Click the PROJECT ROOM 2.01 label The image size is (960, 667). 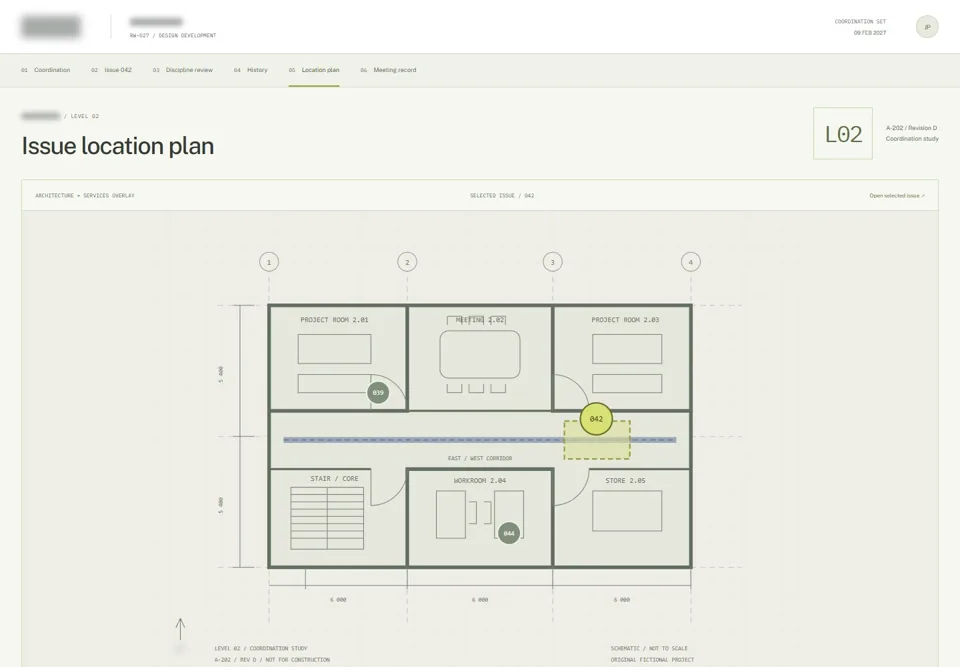coord(334,320)
